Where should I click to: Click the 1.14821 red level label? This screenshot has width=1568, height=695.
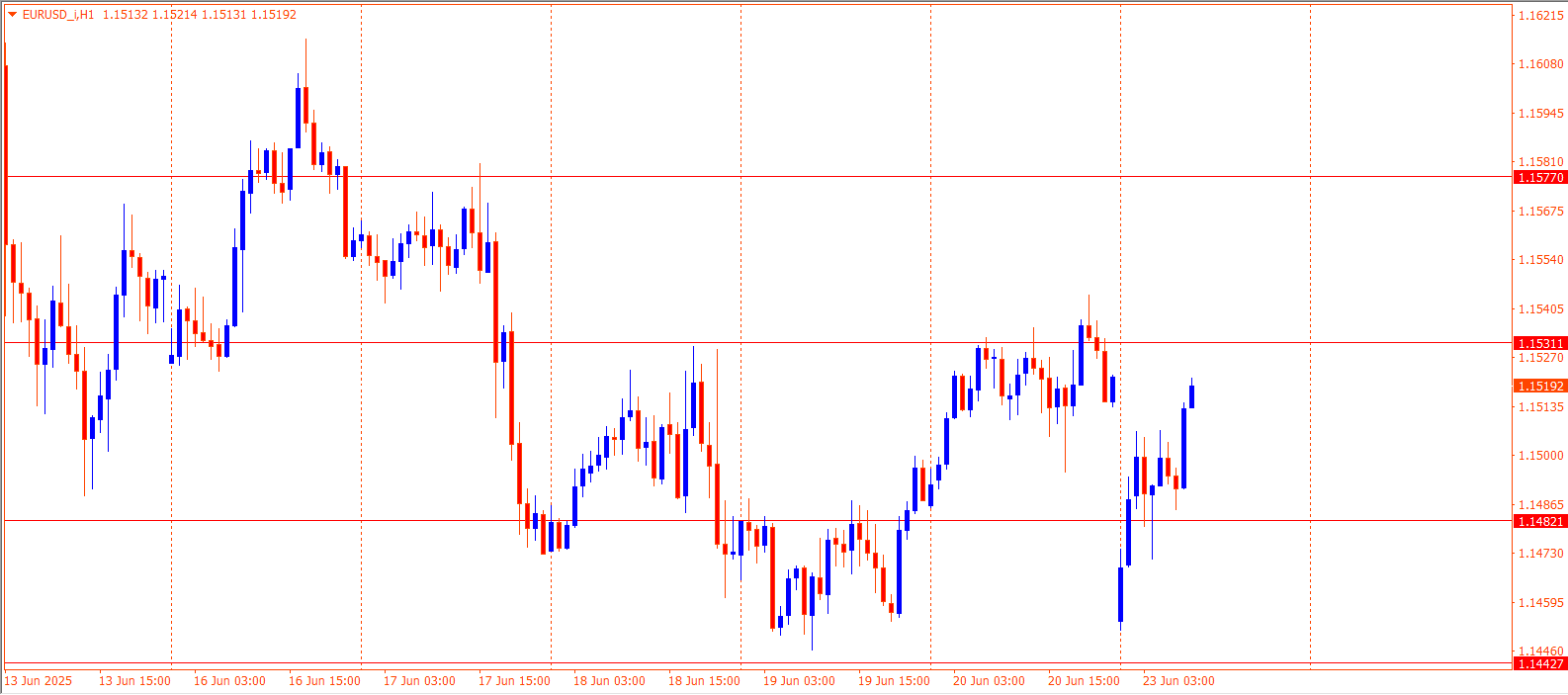pos(1540,521)
